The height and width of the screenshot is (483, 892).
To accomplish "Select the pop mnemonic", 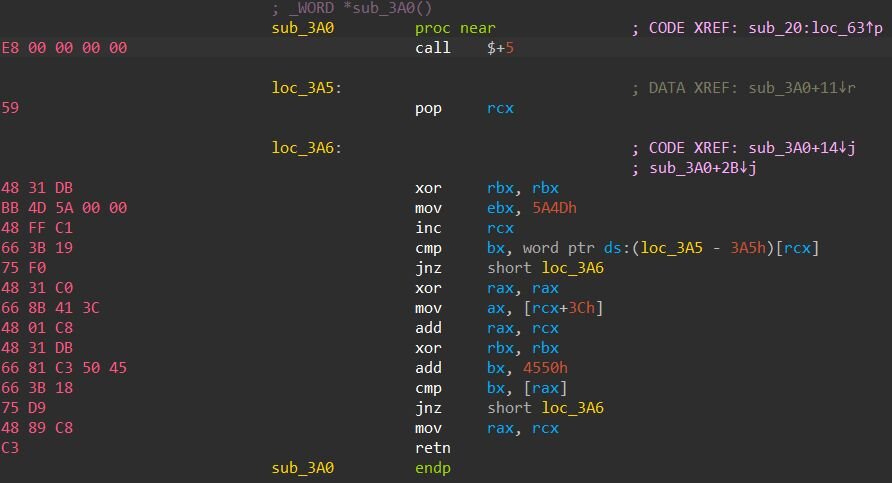I will (428, 108).
